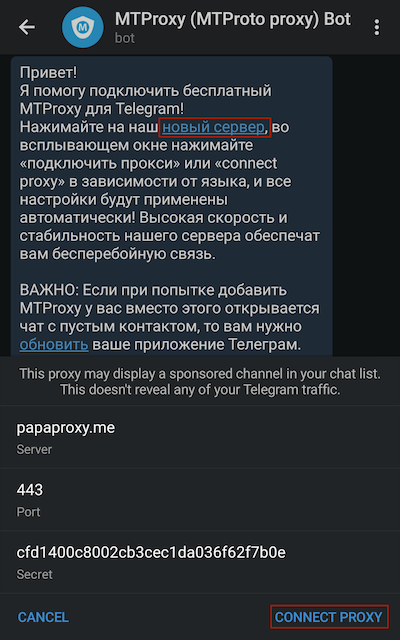Select the 443 port value

click(x=30, y=489)
